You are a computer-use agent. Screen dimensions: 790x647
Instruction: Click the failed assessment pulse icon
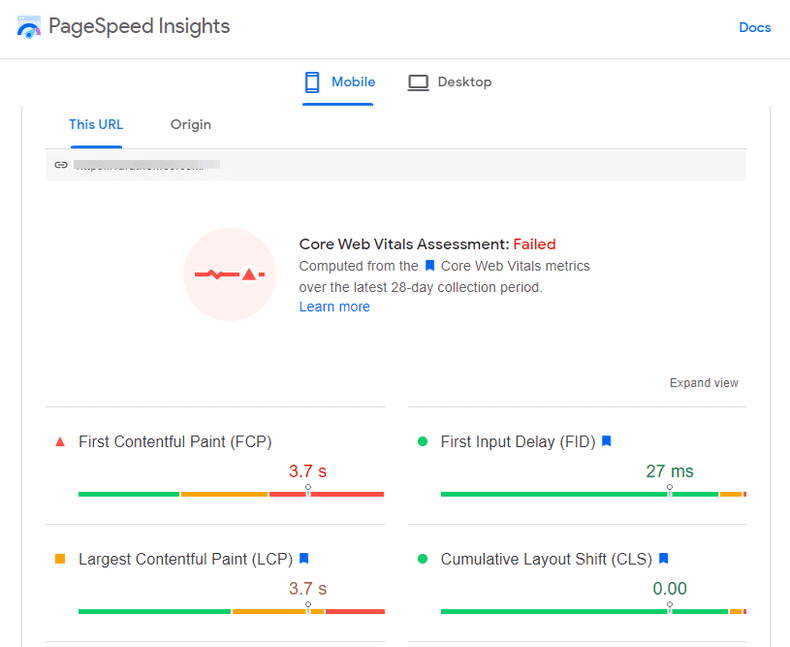tap(230, 274)
